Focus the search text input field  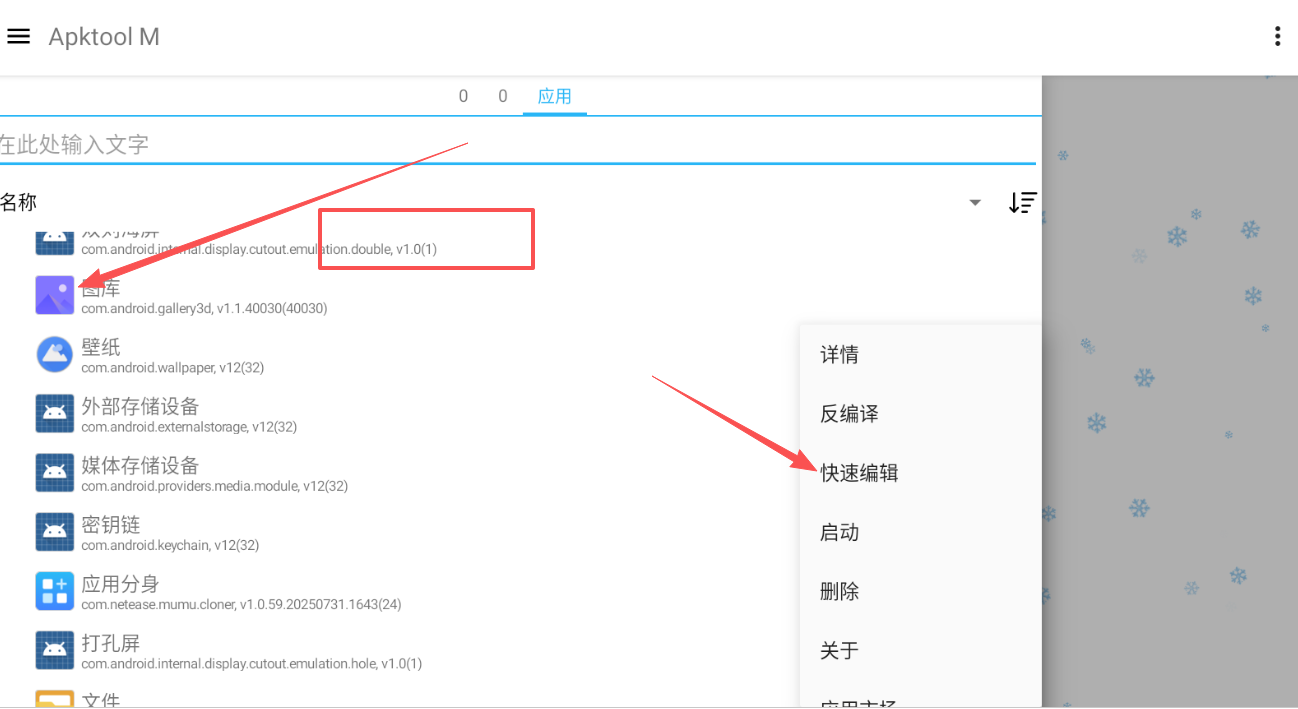click(500, 145)
